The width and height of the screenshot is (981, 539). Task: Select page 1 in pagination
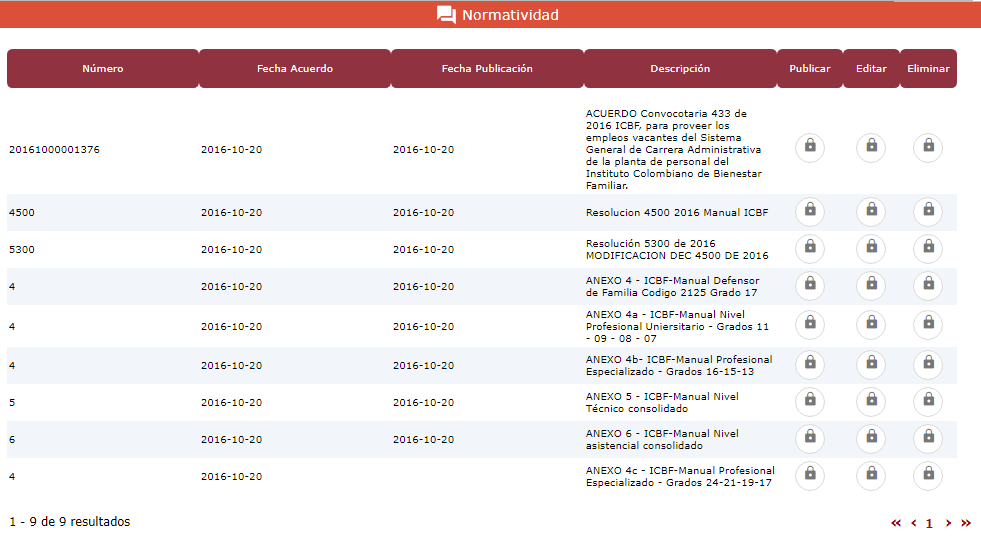click(x=929, y=523)
